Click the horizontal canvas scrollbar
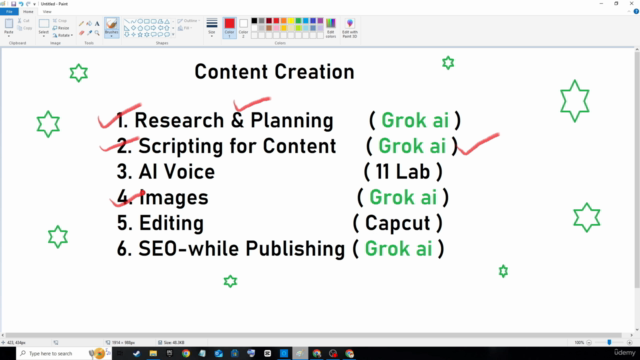The image size is (640, 360). [x=314, y=335]
